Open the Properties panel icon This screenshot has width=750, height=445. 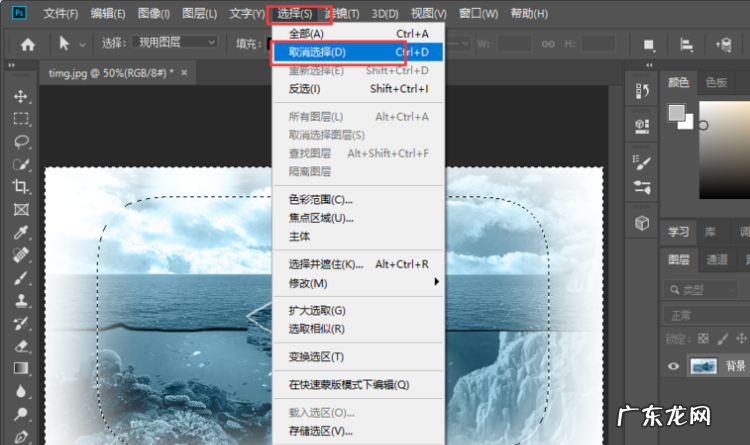(642, 125)
